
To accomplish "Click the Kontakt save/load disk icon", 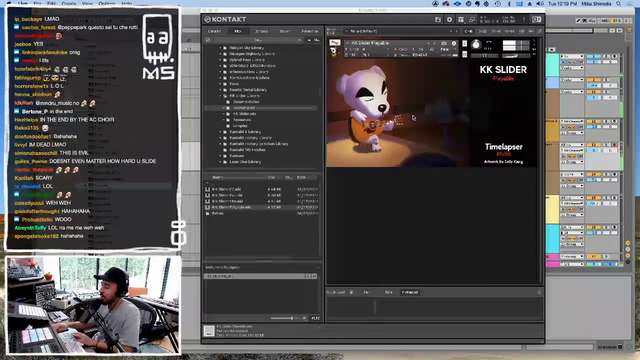I will (438, 19).
